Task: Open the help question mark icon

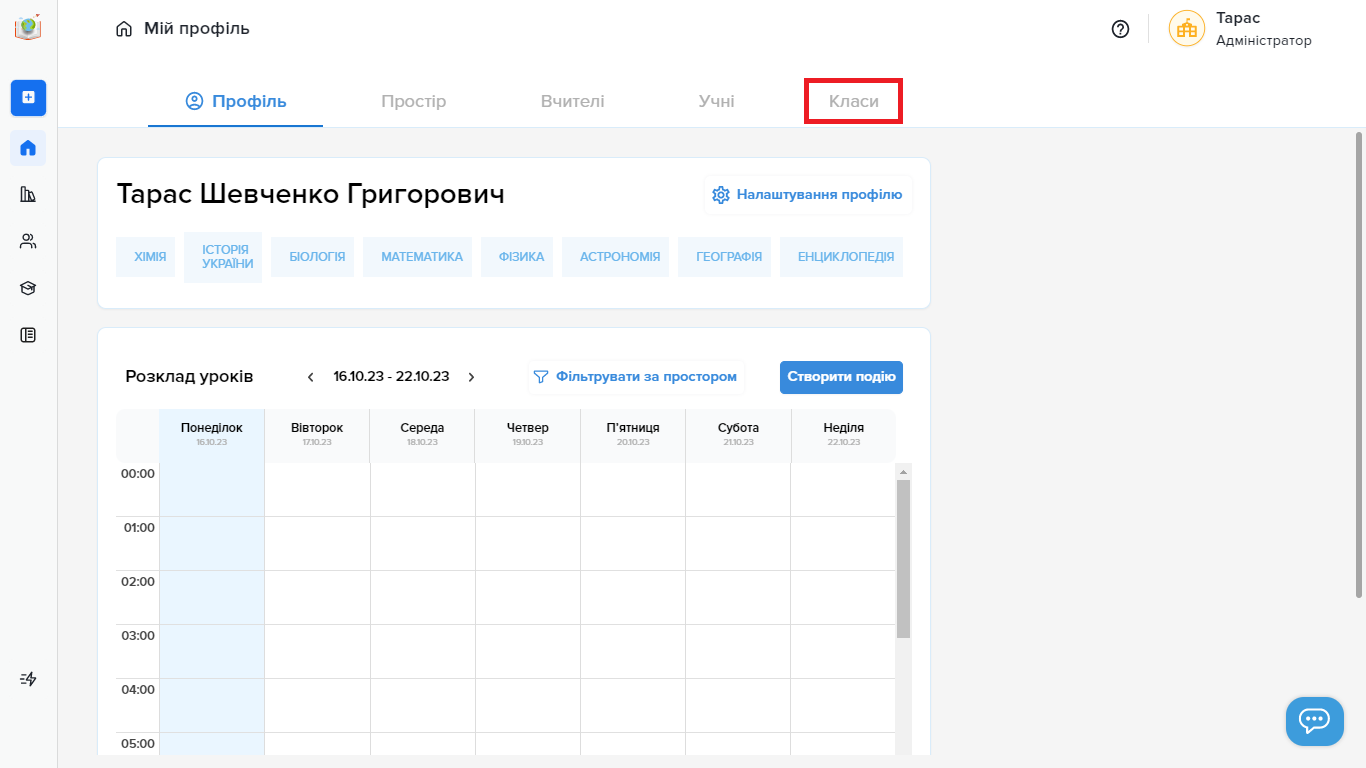Action: click(x=1120, y=29)
